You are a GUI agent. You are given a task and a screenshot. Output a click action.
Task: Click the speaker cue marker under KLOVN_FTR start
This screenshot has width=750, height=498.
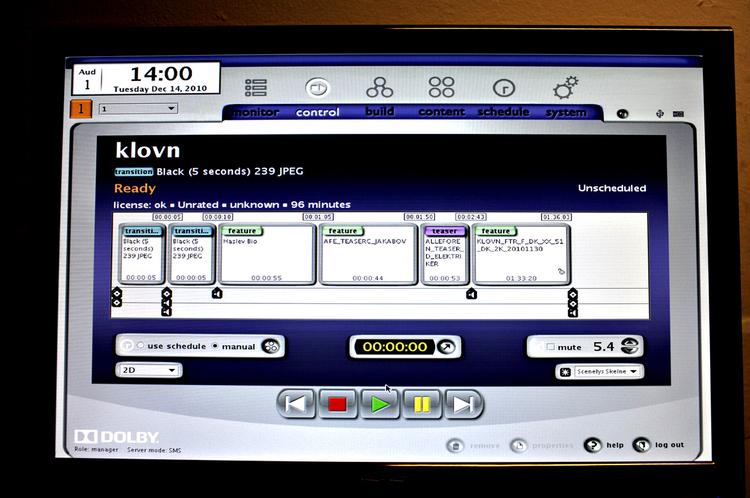click(471, 293)
